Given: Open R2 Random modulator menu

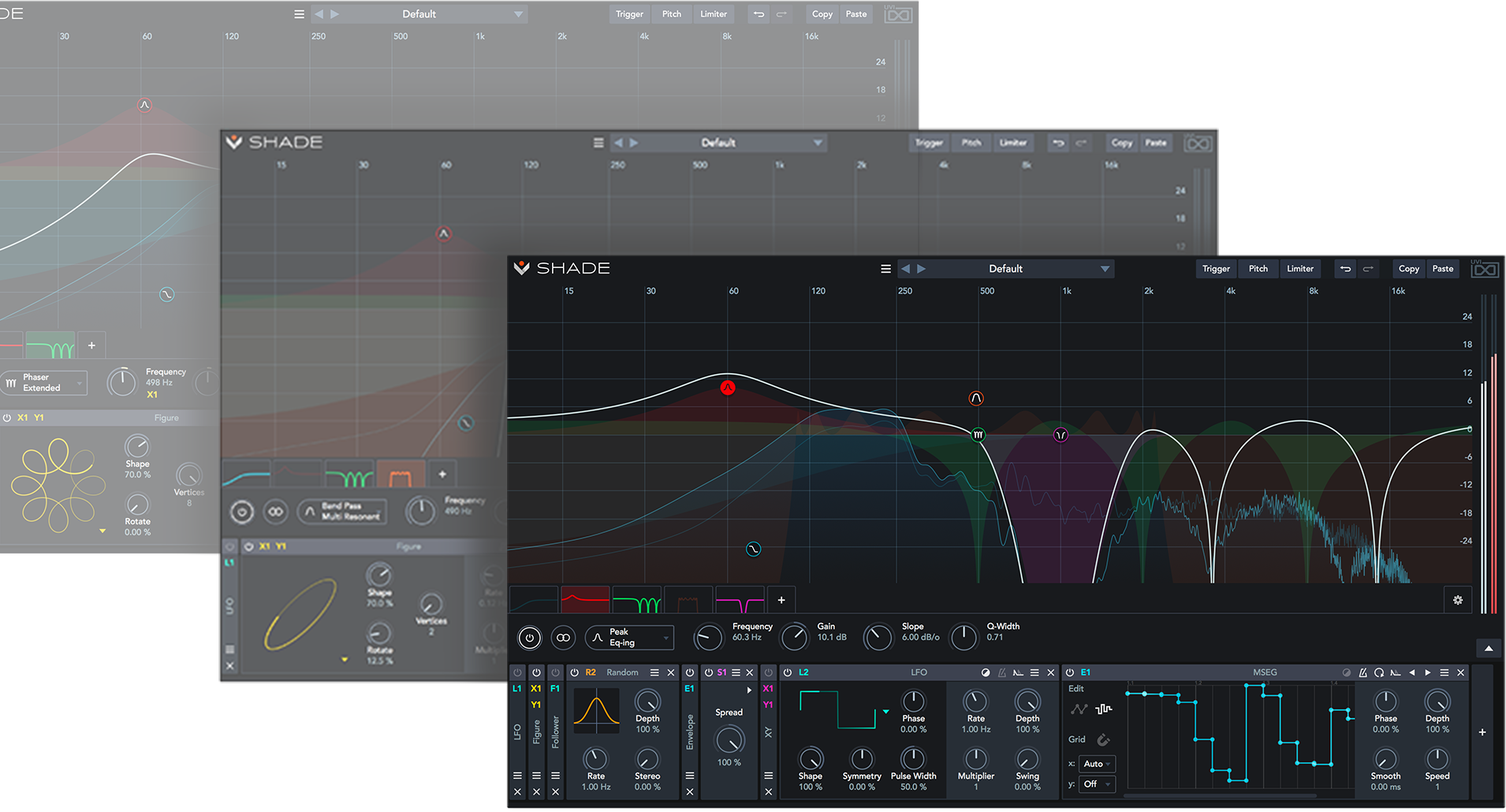Looking at the screenshot, I should coord(654,672).
